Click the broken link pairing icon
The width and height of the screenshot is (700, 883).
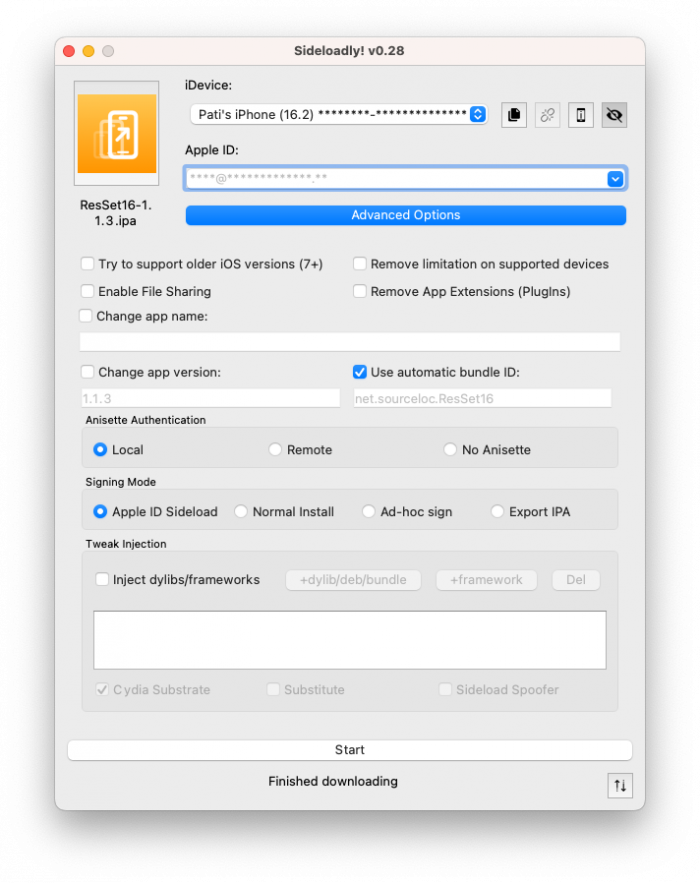tap(547, 115)
